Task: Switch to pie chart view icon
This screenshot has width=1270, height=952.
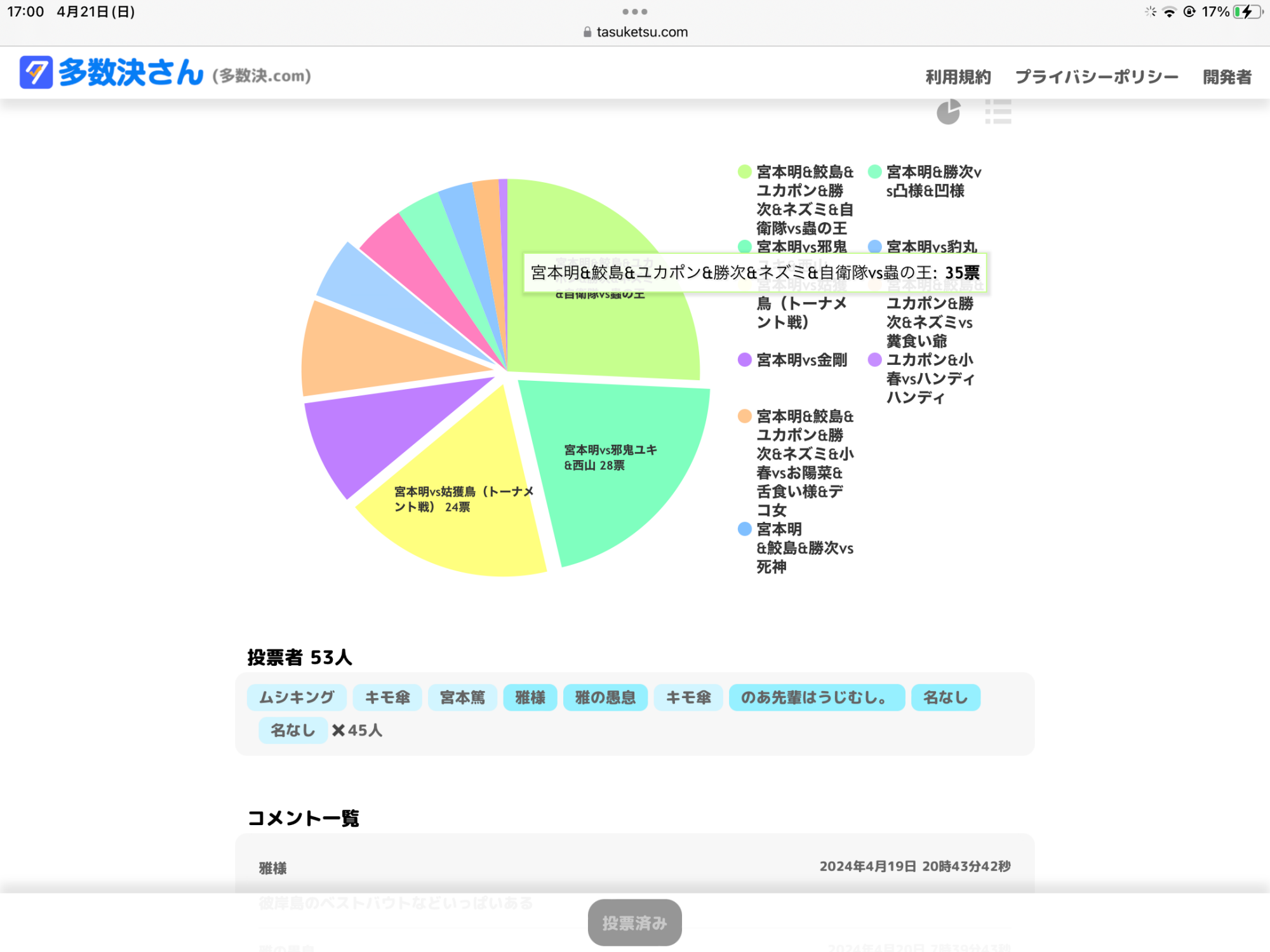Action: pyautogui.click(x=949, y=112)
